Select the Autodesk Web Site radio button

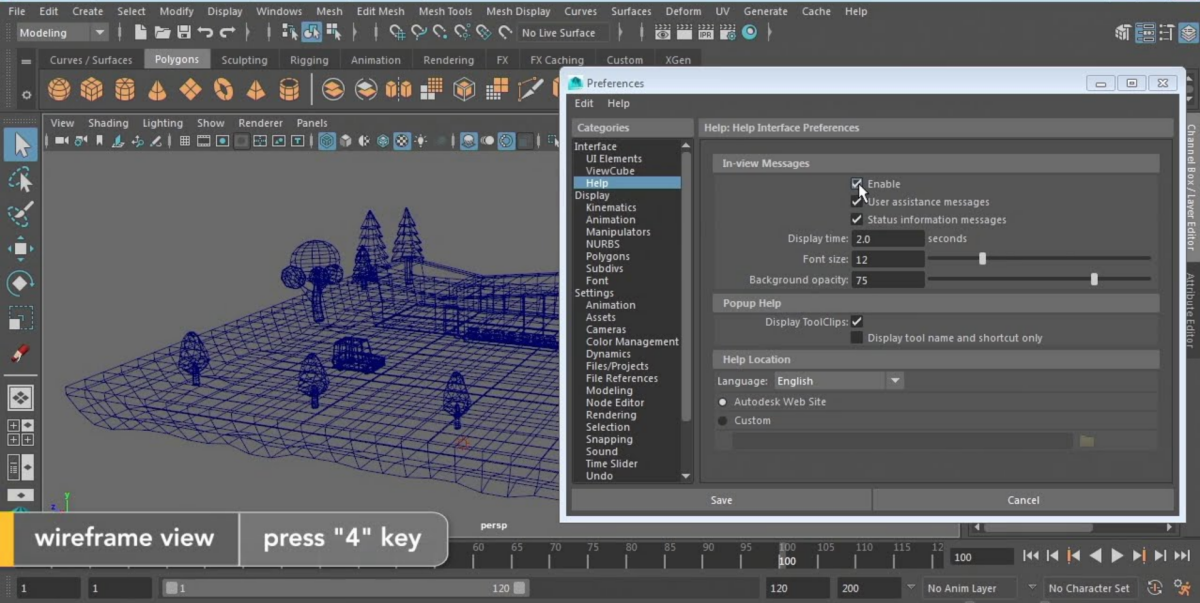click(x=723, y=402)
